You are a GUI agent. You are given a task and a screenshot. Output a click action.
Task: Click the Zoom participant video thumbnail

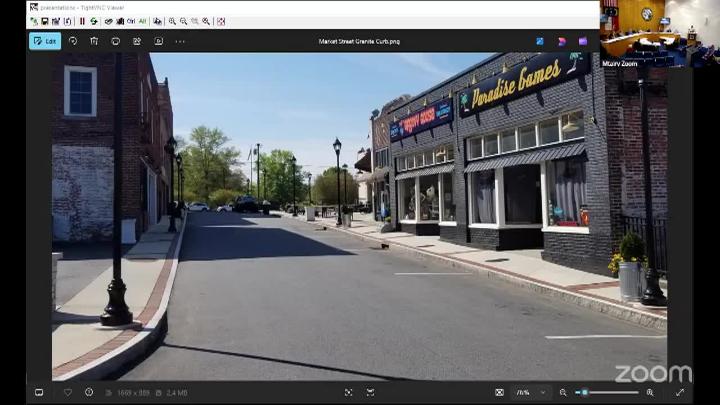click(660, 34)
